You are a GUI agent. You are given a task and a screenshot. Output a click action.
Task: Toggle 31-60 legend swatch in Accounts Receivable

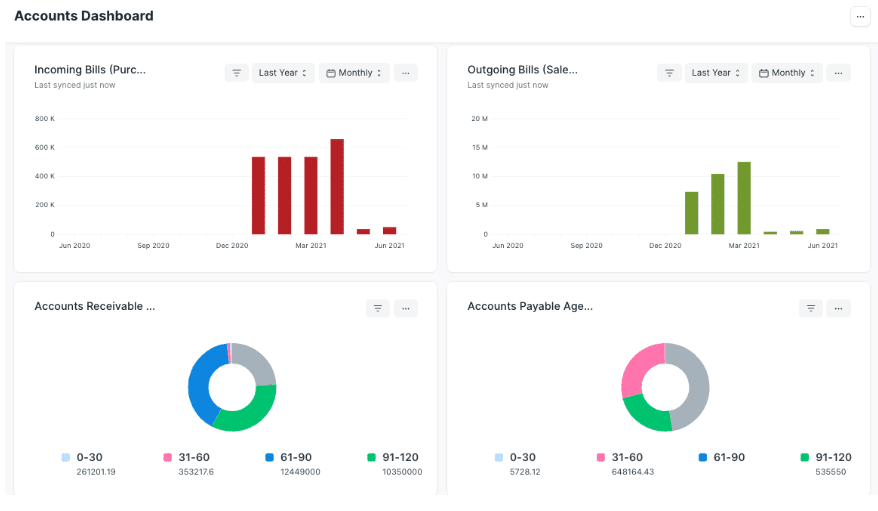[x=167, y=457]
